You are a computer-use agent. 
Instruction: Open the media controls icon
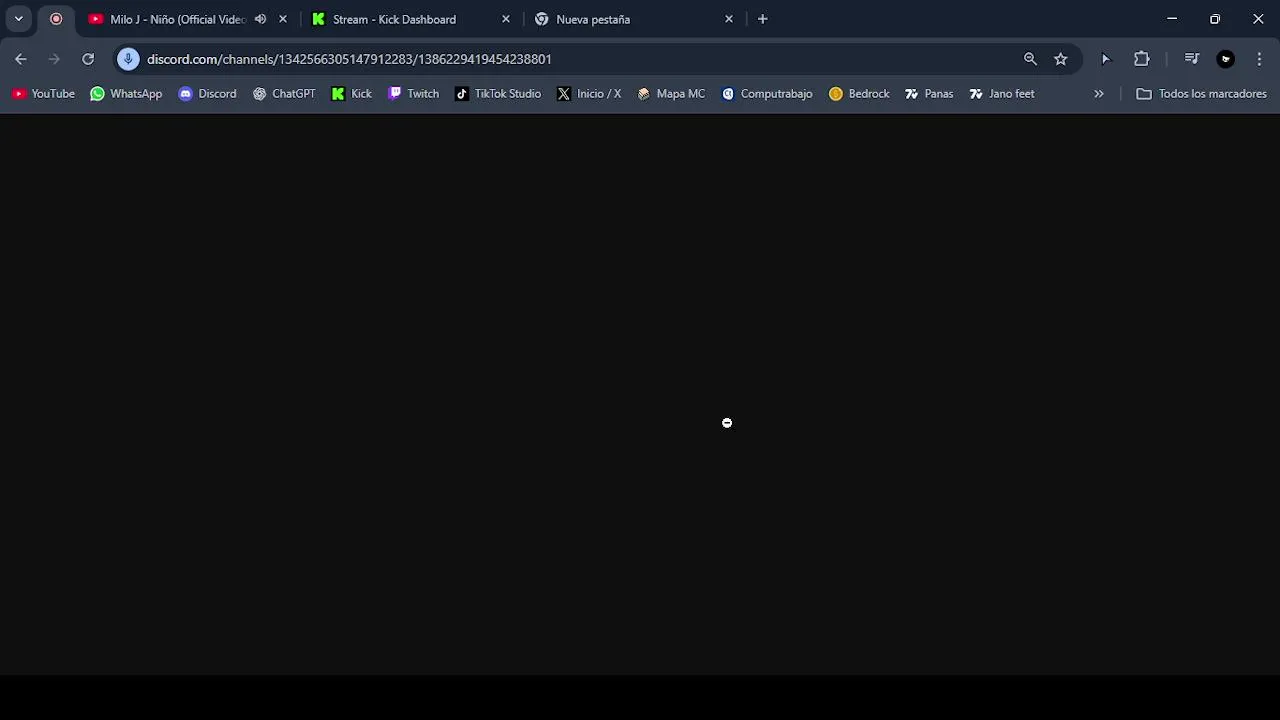(1191, 59)
